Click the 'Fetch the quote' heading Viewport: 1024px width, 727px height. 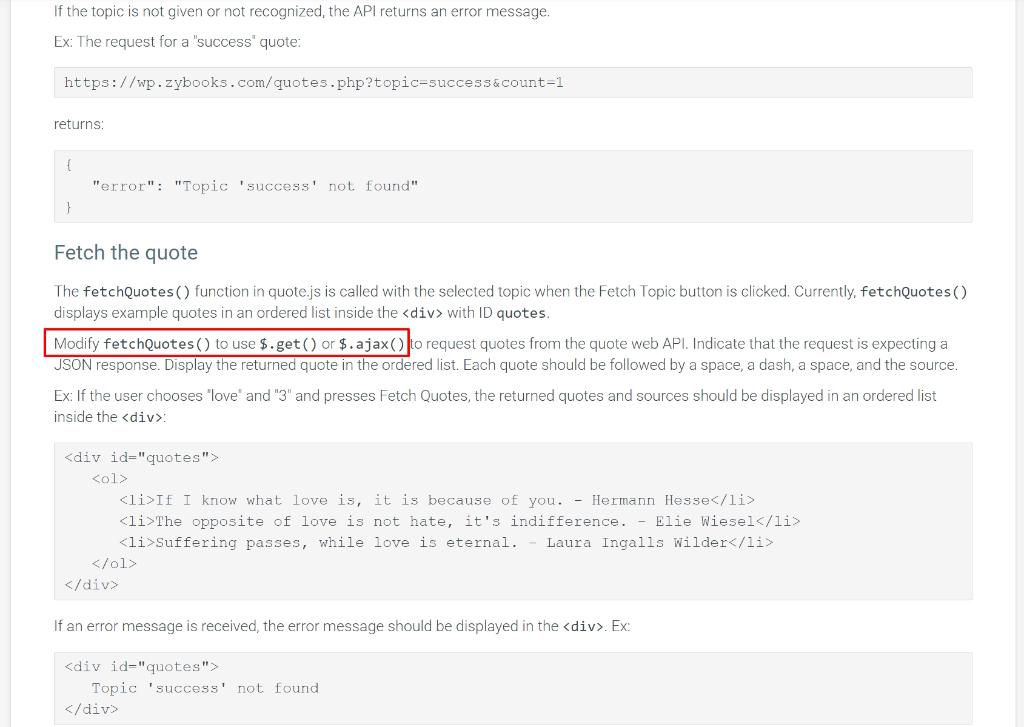[125, 253]
